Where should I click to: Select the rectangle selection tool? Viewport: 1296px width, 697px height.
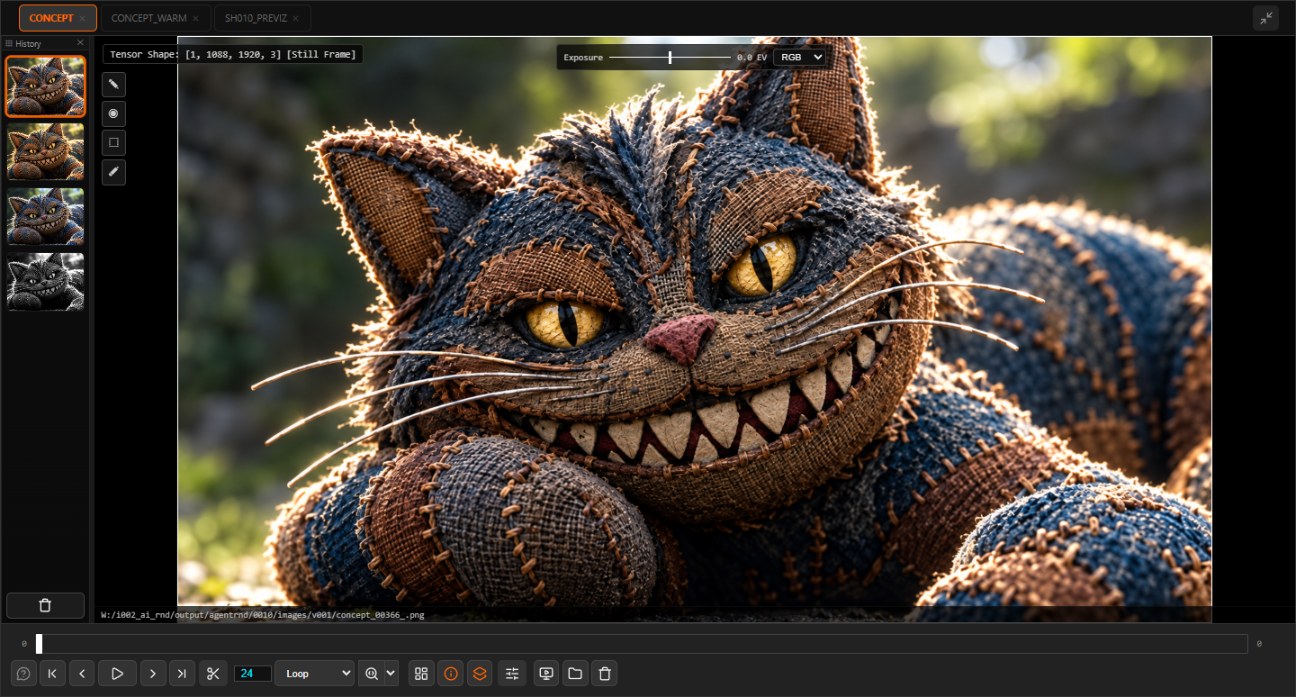click(114, 143)
